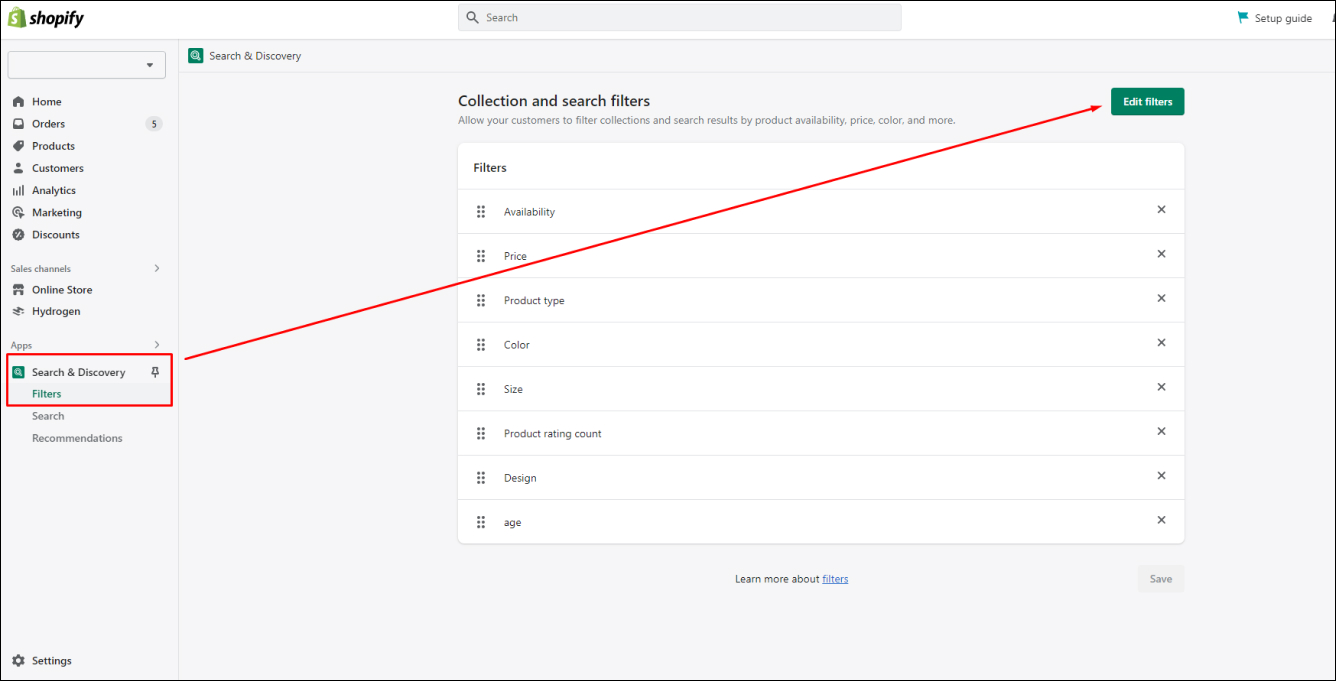Remove the Availability filter
The width and height of the screenshot is (1336, 681).
click(1161, 210)
